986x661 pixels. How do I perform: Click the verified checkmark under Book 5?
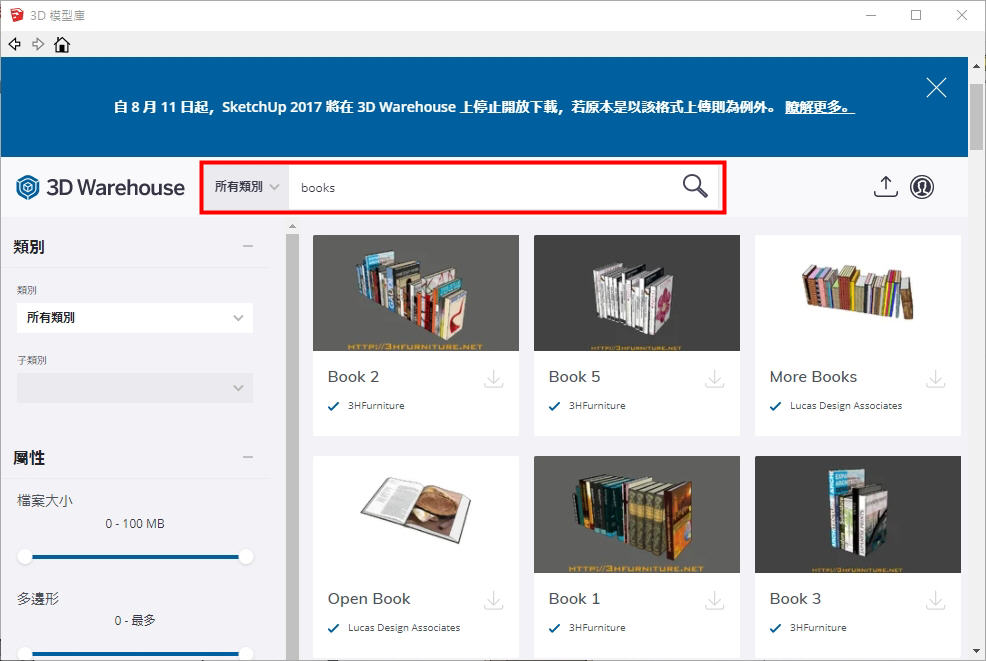point(554,406)
